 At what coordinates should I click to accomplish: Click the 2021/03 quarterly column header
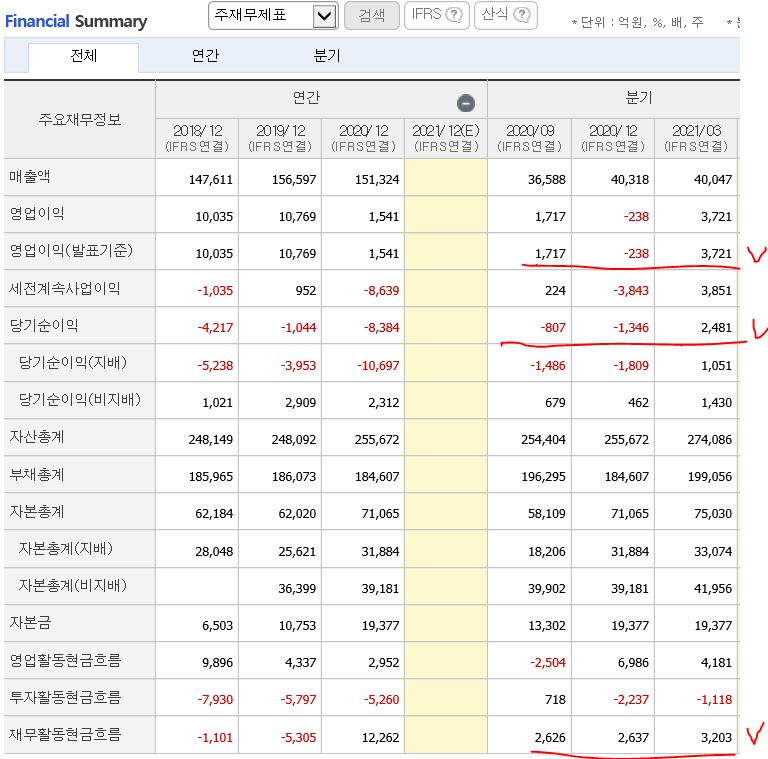pos(696,138)
